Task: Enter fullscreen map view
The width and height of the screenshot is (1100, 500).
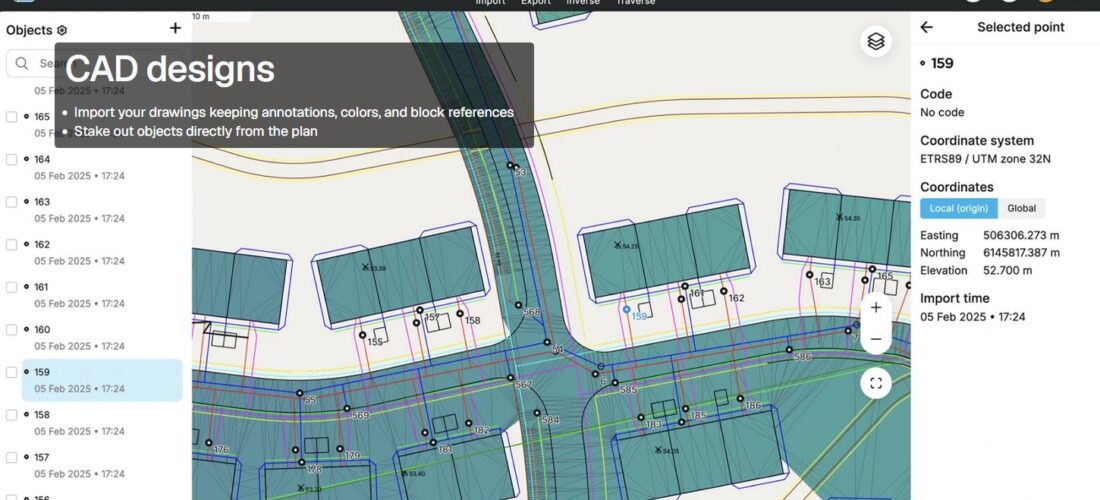Action: coord(876,383)
